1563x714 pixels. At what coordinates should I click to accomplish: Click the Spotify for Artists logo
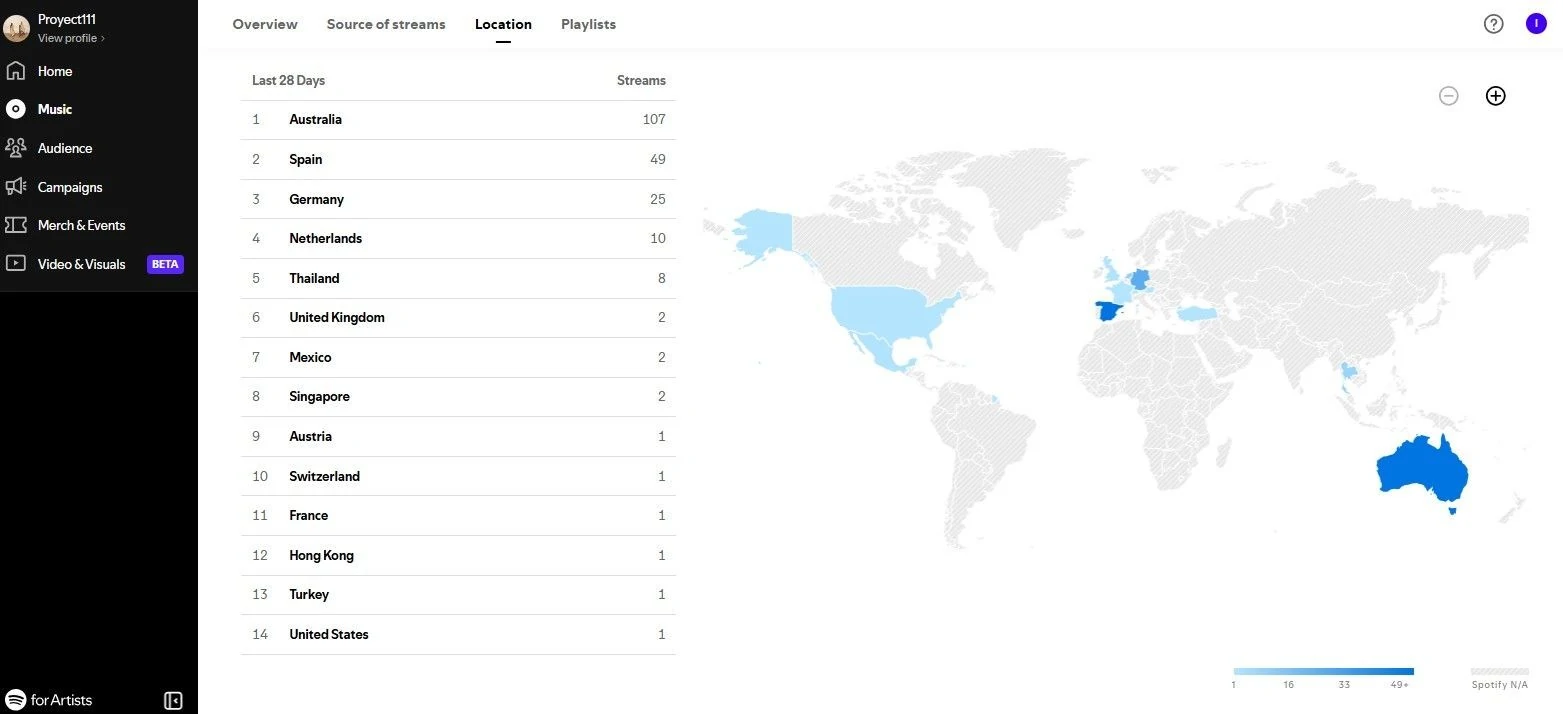tap(49, 700)
